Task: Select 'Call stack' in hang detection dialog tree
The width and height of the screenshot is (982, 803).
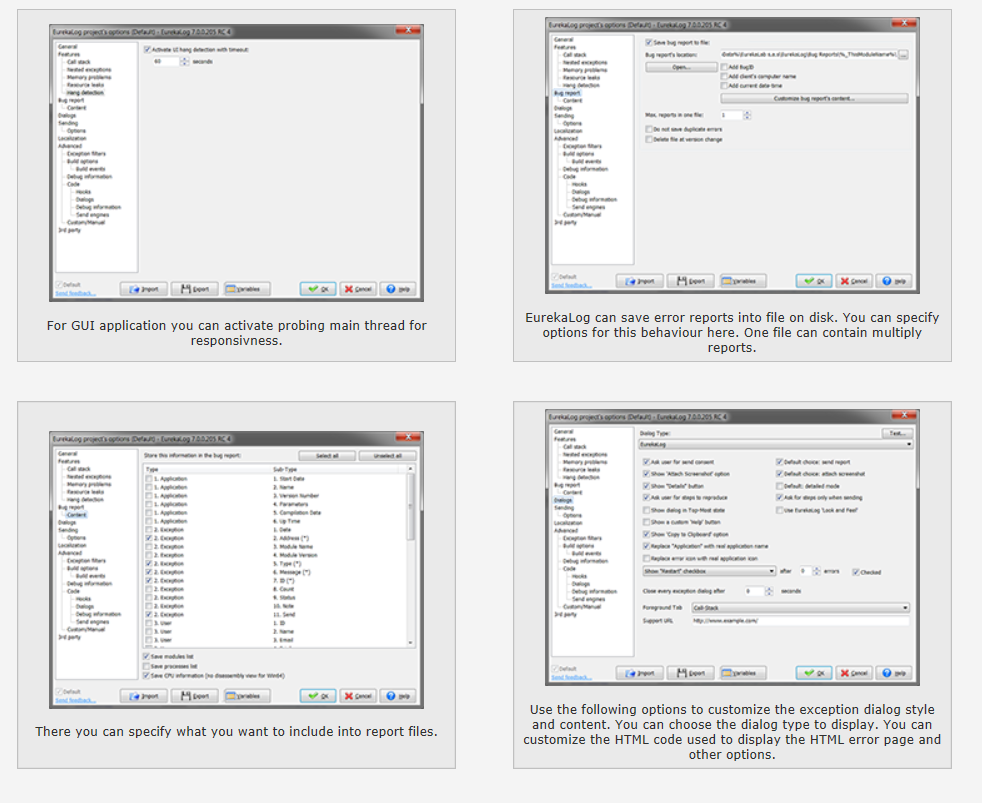Action: point(79,62)
